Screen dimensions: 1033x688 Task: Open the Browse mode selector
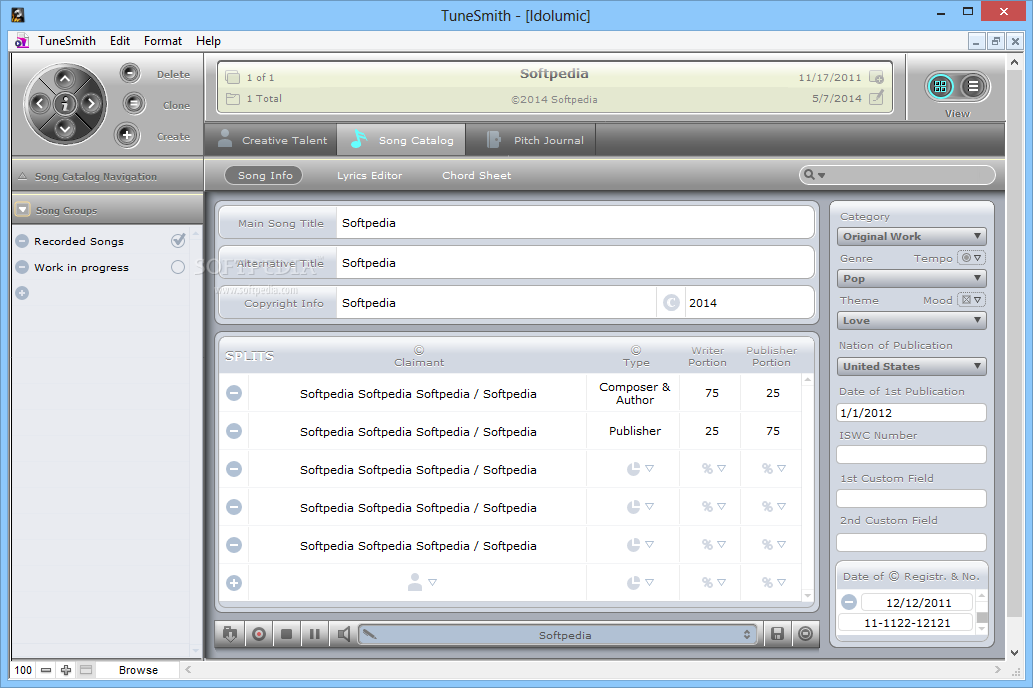pyautogui.click(x=138, y=670)
